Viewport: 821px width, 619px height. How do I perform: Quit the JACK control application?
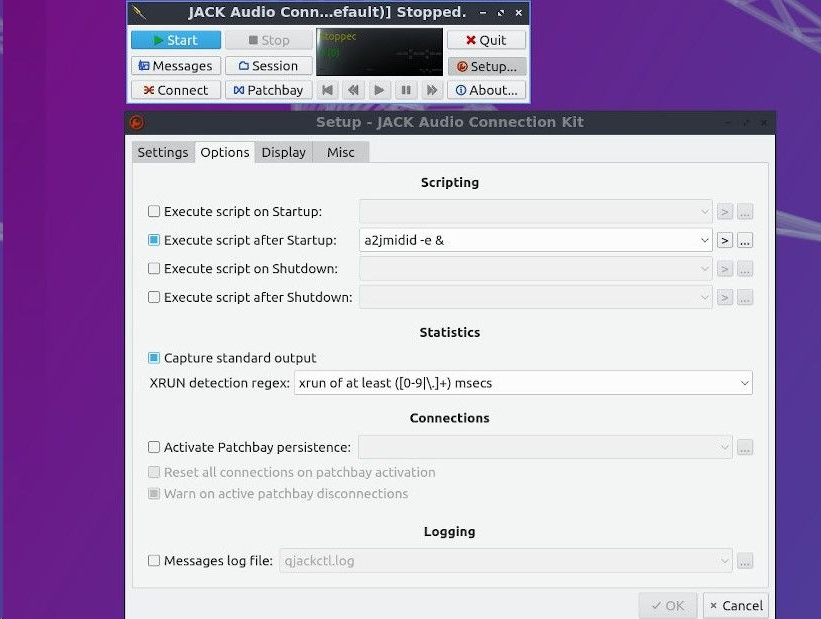[x=486, y=40]
